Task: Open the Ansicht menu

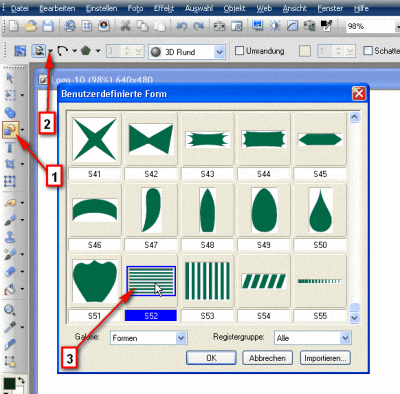Action: coord(295,8)
